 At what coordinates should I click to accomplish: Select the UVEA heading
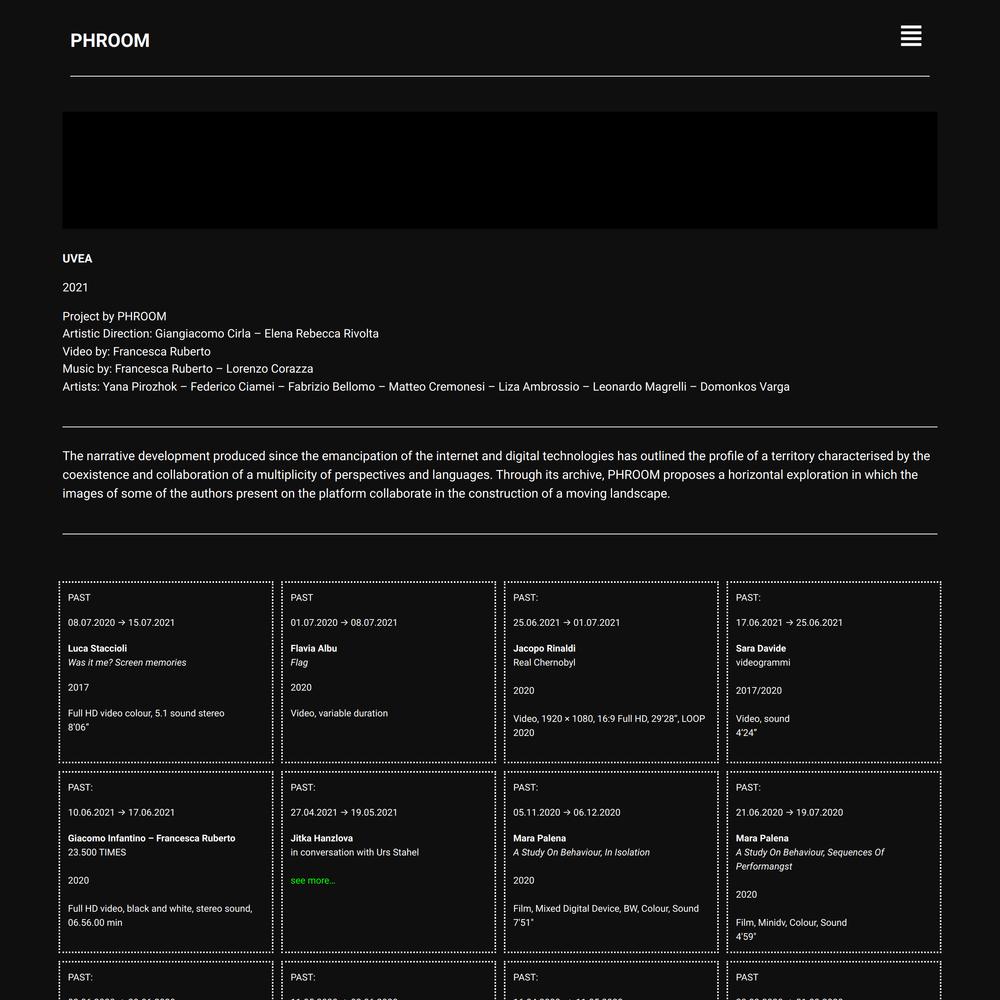click(x=77, y=258)
